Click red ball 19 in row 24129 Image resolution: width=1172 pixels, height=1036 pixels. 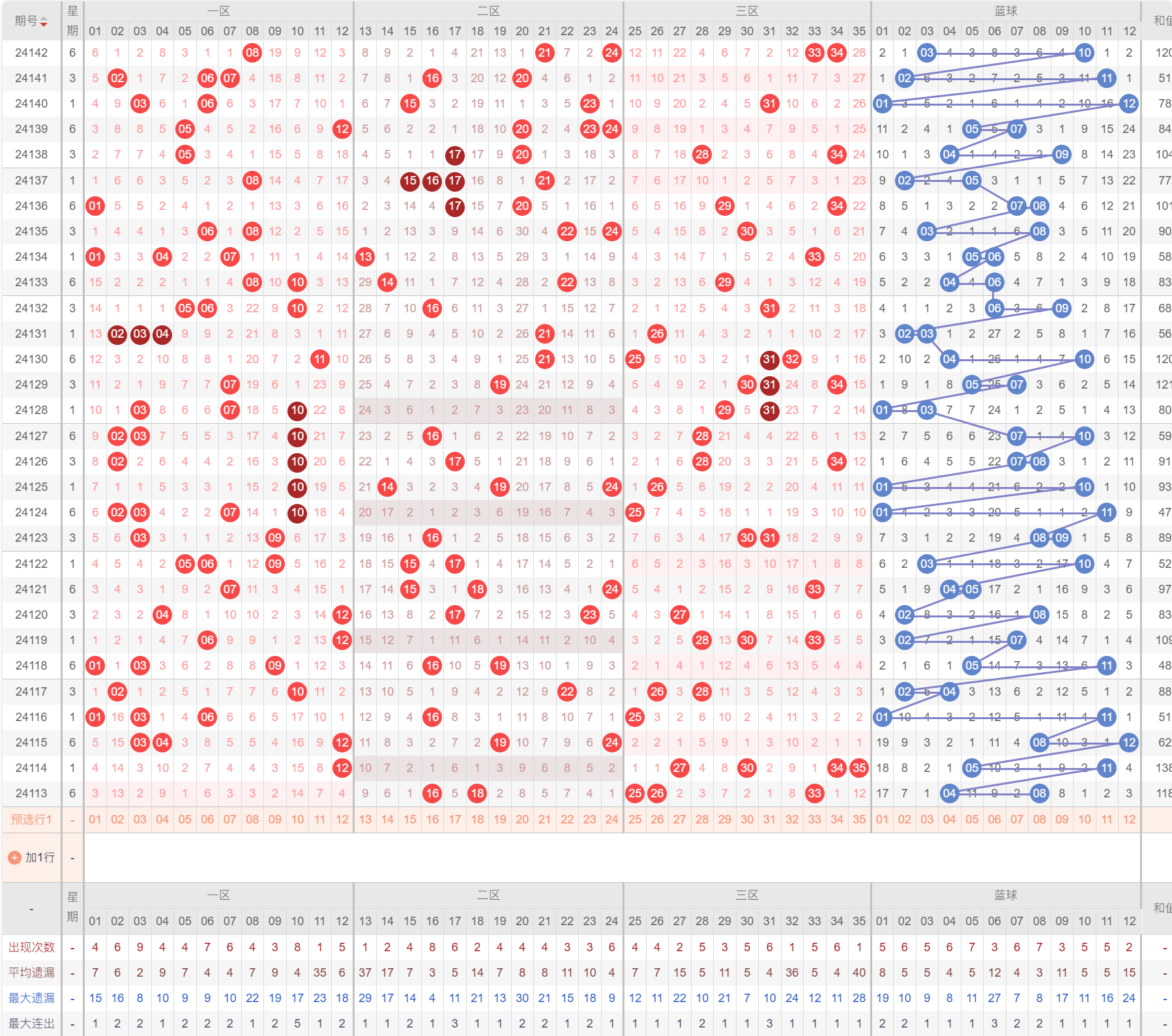499,385
